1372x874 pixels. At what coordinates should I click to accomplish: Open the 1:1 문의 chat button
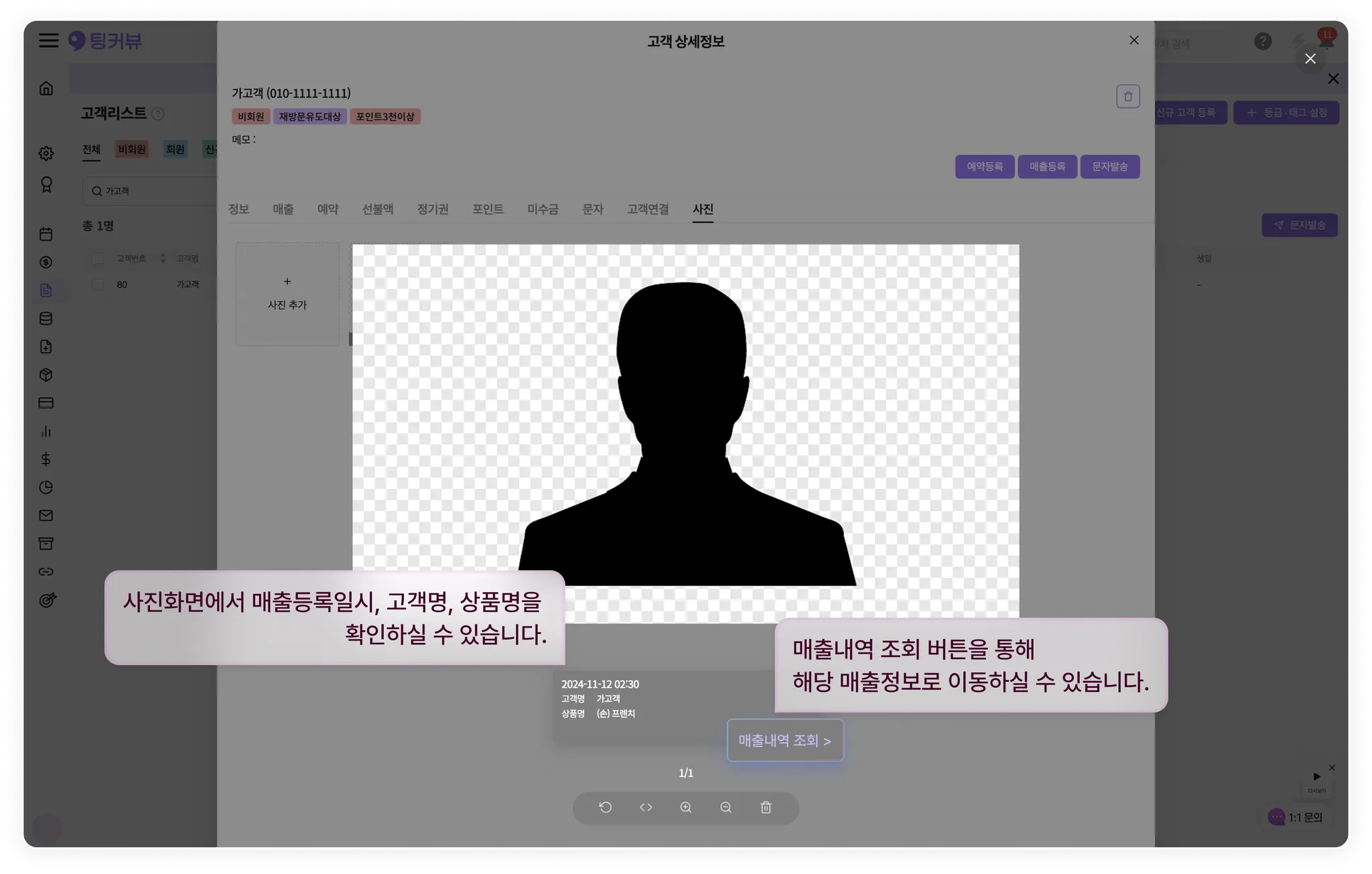click(1296, 817)
